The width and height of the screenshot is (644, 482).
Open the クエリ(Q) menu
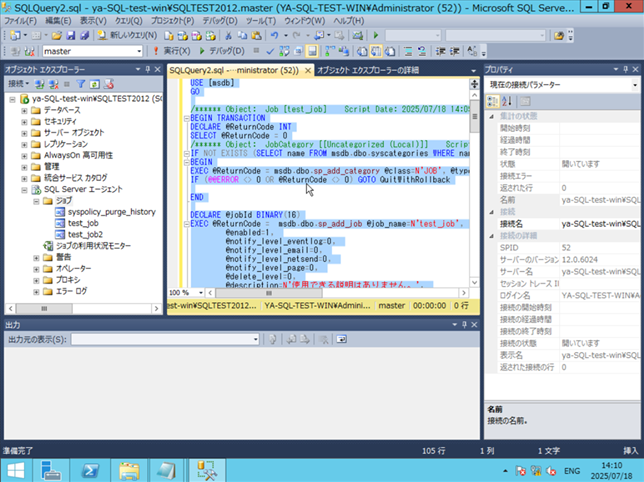[x=129, y=21]
